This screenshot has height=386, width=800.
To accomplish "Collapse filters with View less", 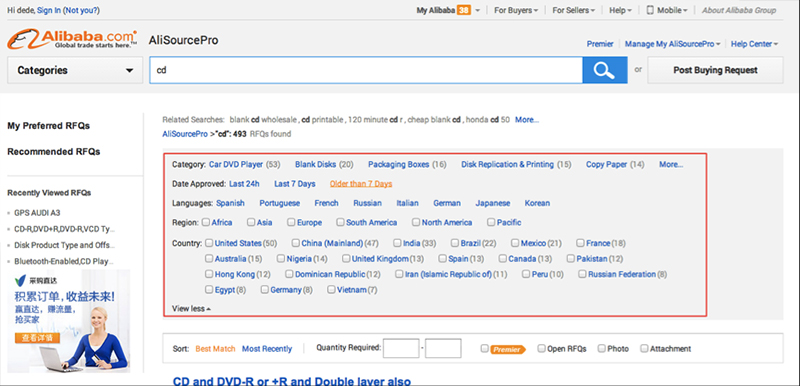I will (x=191, y=308).
